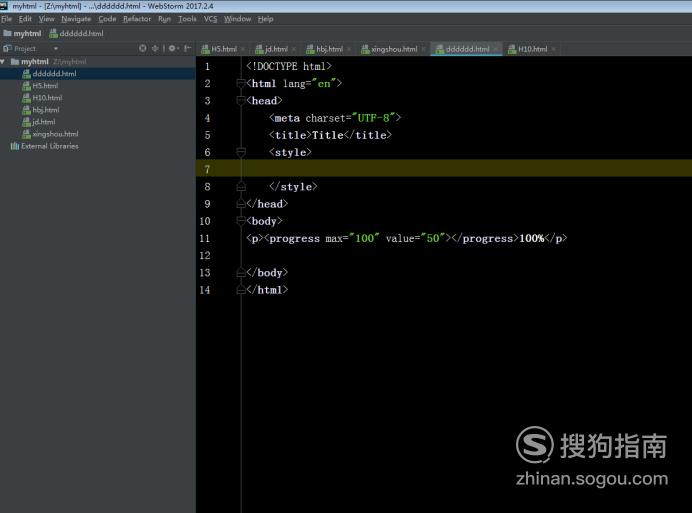Click the "UTF-8" charset value on line 4

click(x=373, y=118)
